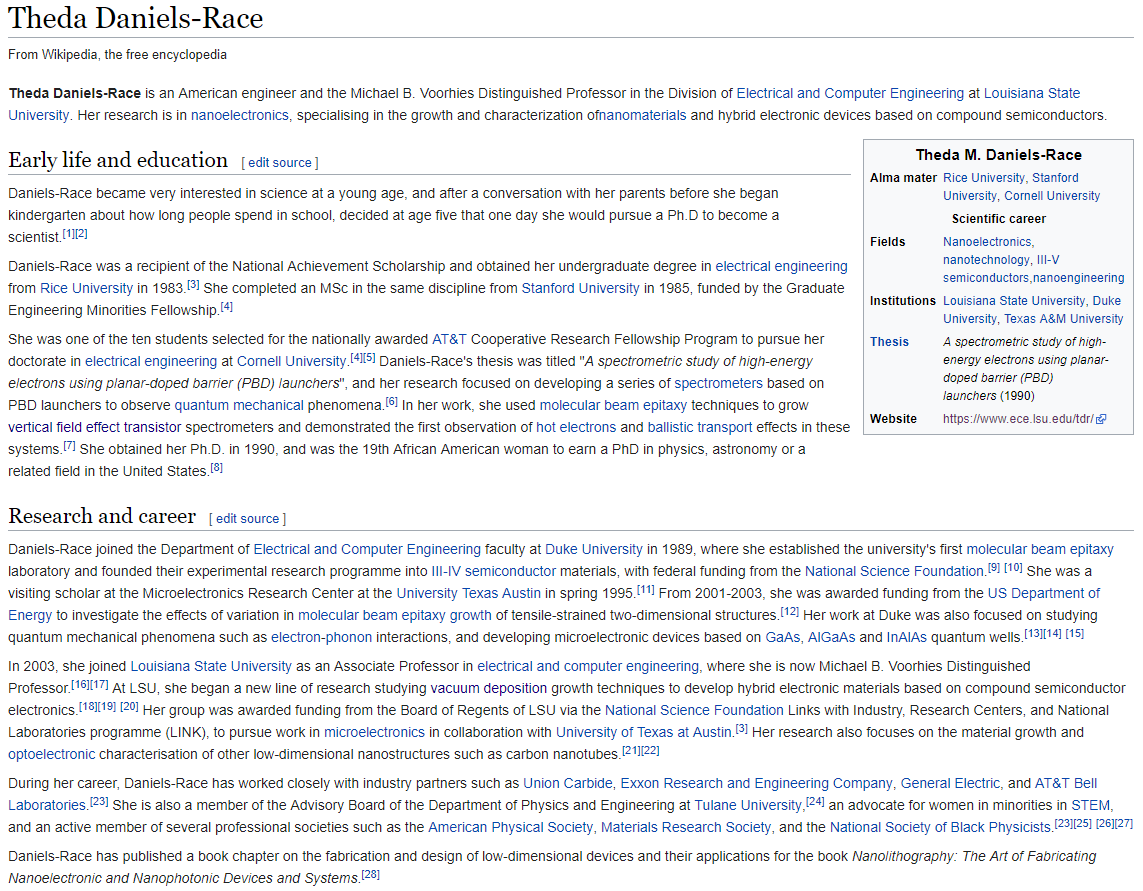Image resolution: width=1143 pixels, height=891 pixels.
Task: Open the Cornell University link in doctorate sentence
Action: (292, 361)
